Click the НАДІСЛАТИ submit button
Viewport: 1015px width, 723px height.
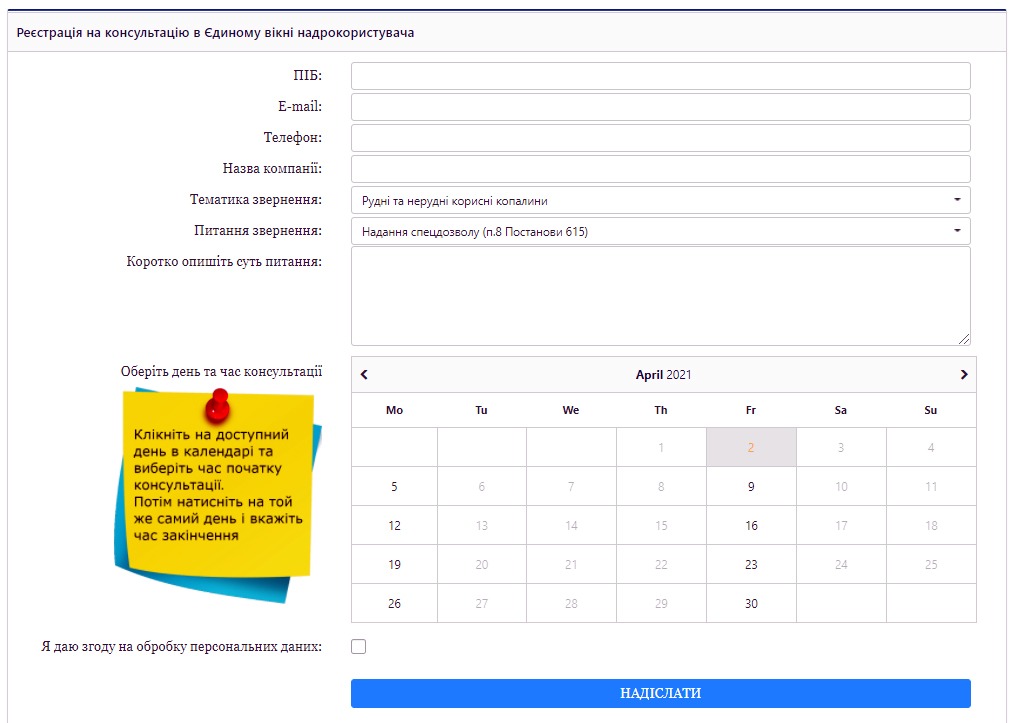[x=661, y=693]
